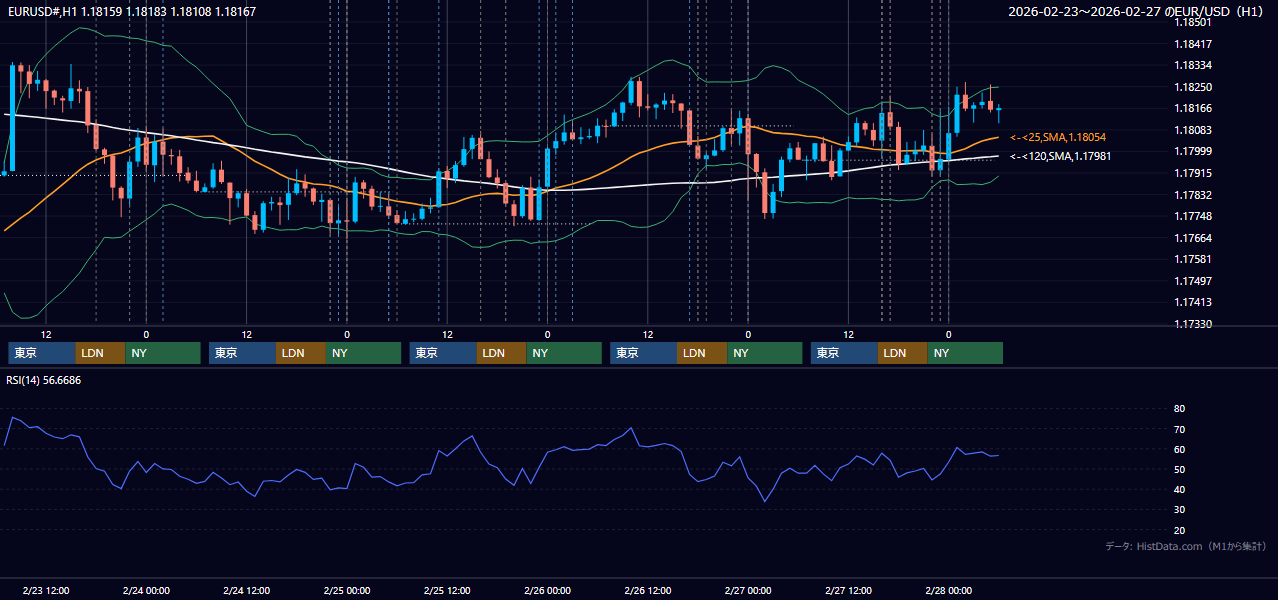
Task: Click price axis value 1.18501
Action: tap(1192, 22)
